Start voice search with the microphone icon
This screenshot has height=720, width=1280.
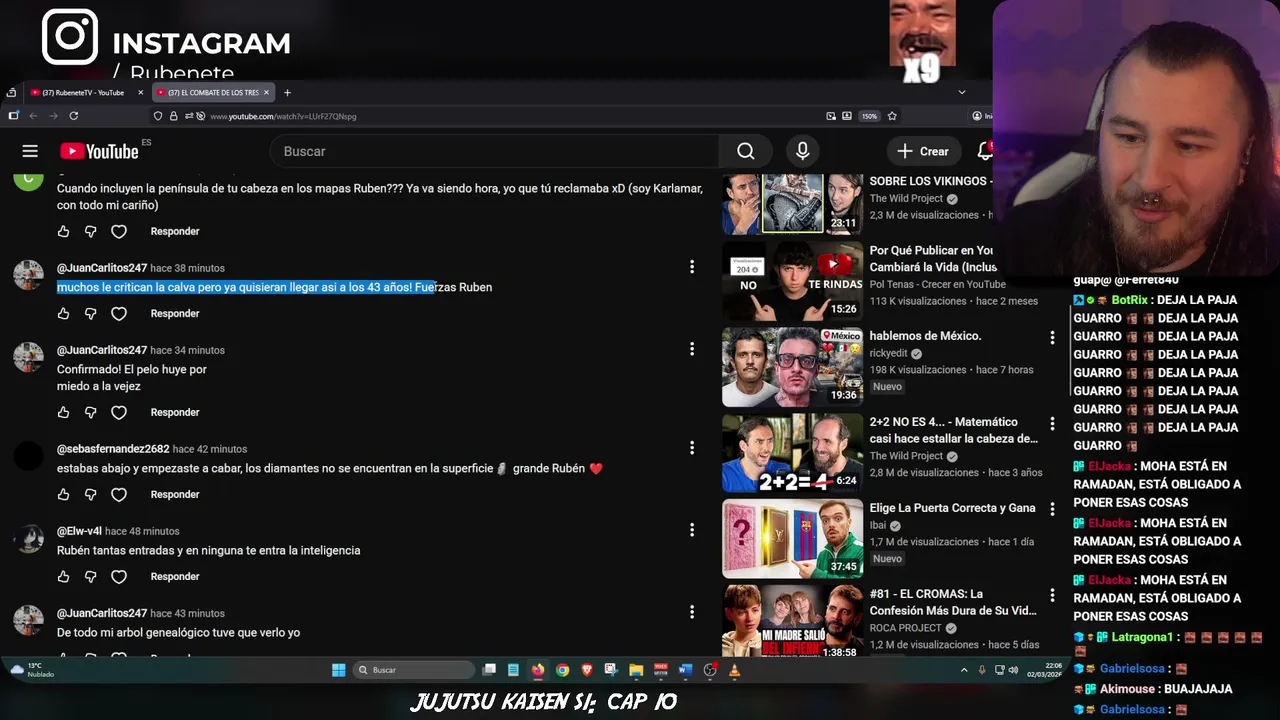(802, 151)
